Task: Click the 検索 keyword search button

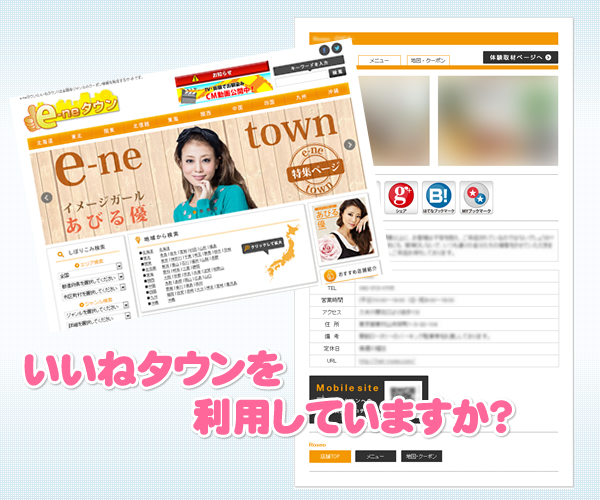Action: [x=337, y=72]
